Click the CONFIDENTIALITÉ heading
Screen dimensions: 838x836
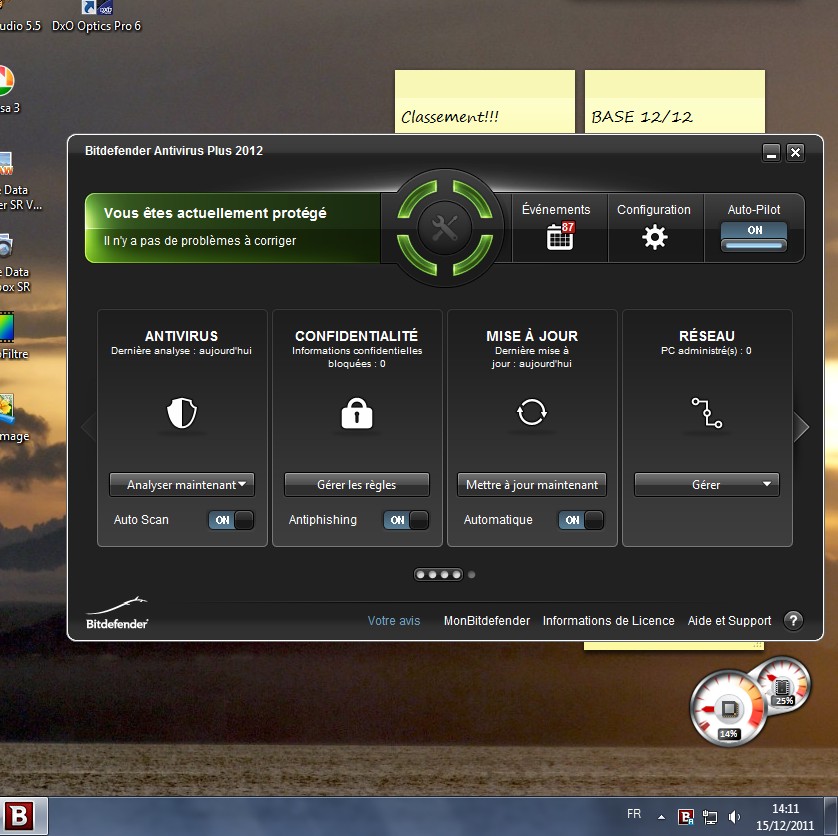(x=356, y=336)
